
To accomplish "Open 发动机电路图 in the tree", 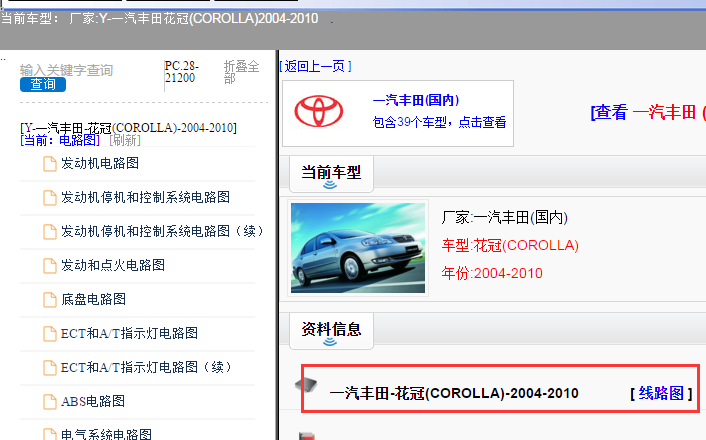I will (100, 163).
